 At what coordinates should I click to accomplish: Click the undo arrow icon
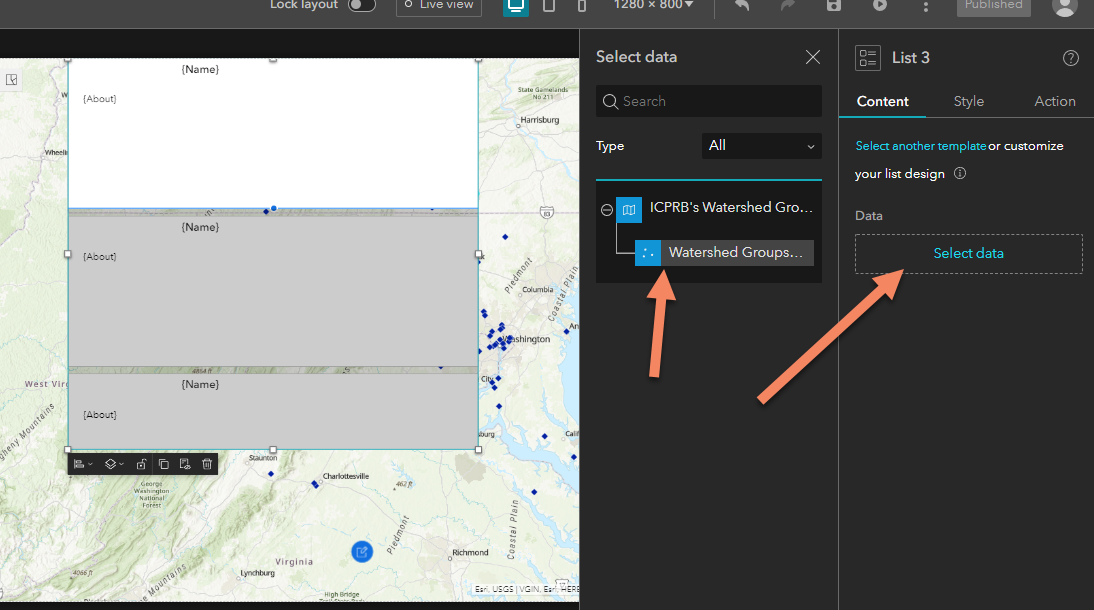click(x=742, y=6)
